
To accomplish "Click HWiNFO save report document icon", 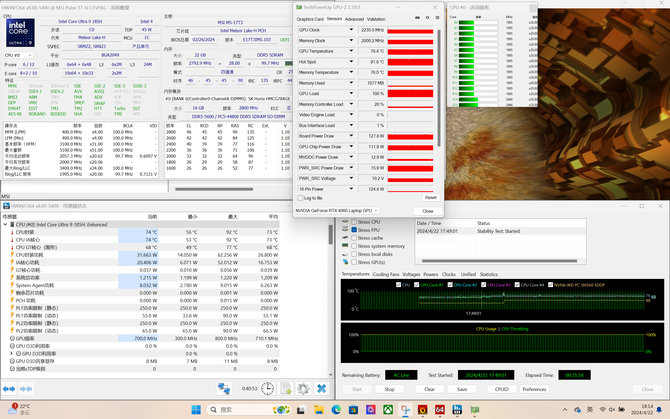I will point(285,388).
